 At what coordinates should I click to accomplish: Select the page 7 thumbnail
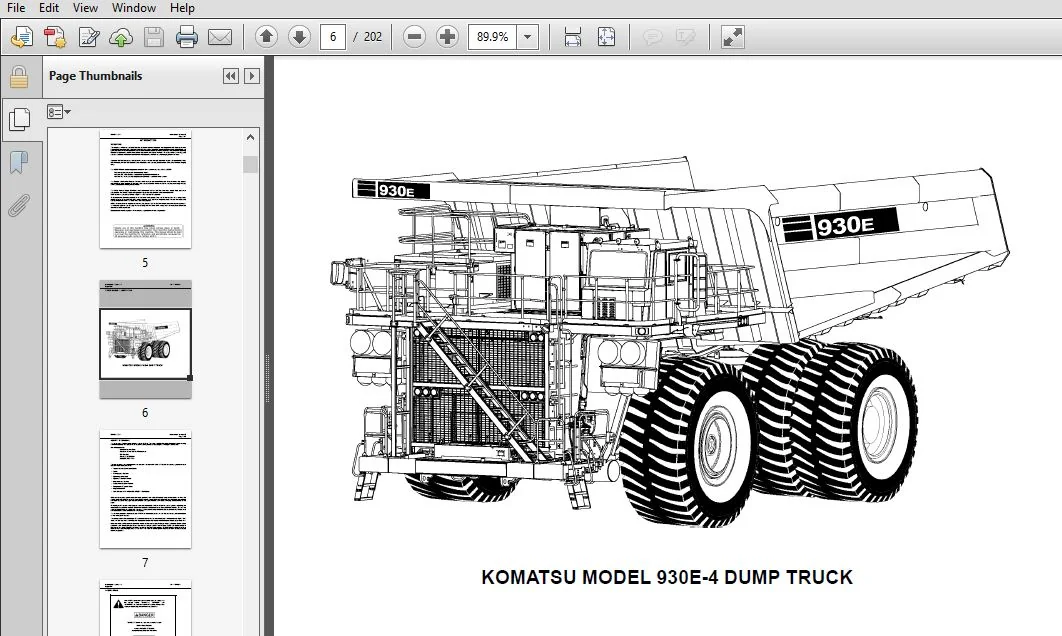point(145,489)
